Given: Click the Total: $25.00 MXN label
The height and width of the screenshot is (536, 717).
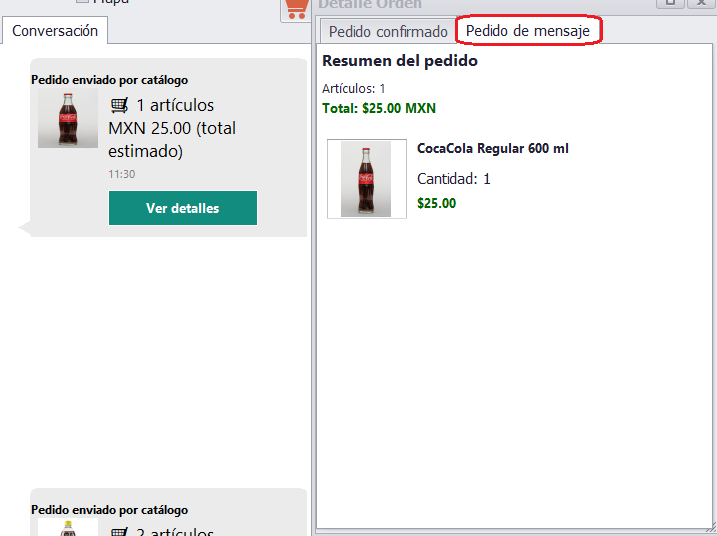Looking at the screenshot, I should click(x=379, y=108).
